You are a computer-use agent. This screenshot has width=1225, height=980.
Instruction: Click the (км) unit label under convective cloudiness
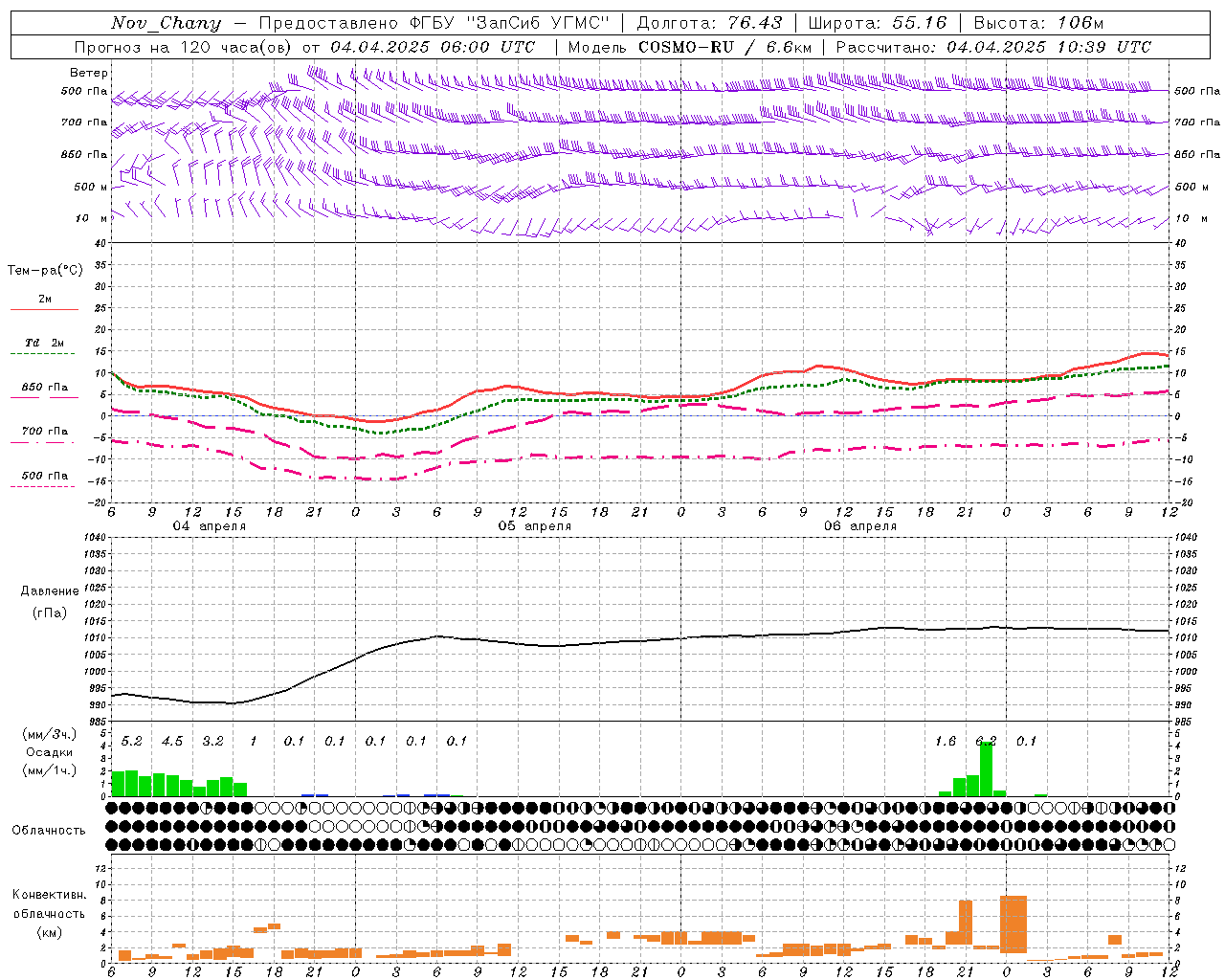pyautogui.click(x=49, y=932)
